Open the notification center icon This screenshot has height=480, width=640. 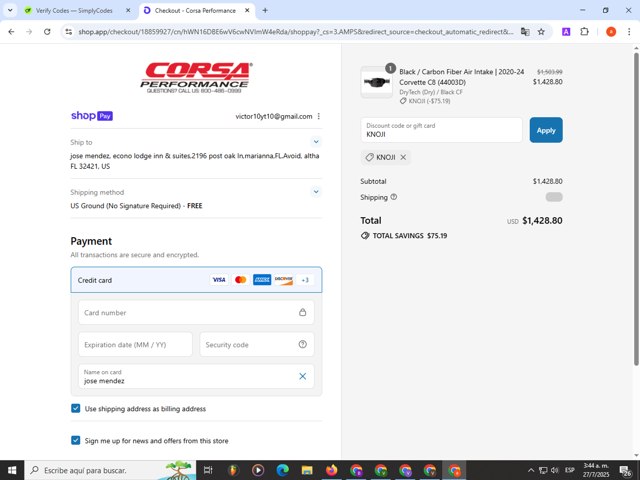(x=625, y=471)
